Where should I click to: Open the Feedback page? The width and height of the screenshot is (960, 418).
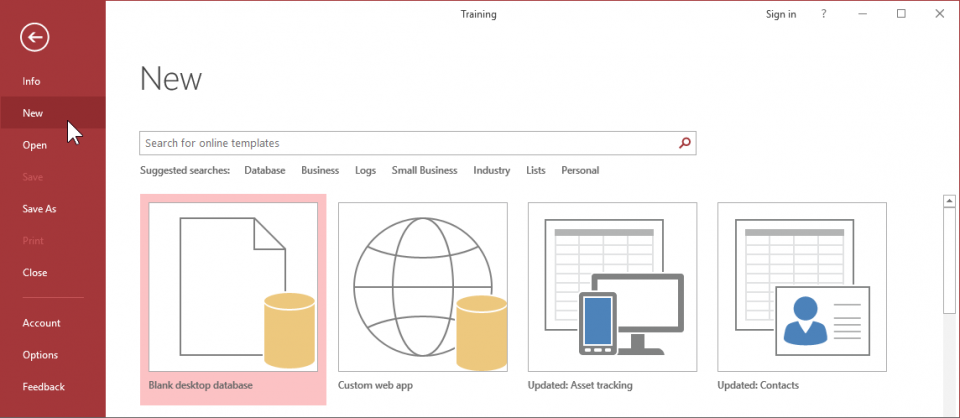[x=43, y=387]
